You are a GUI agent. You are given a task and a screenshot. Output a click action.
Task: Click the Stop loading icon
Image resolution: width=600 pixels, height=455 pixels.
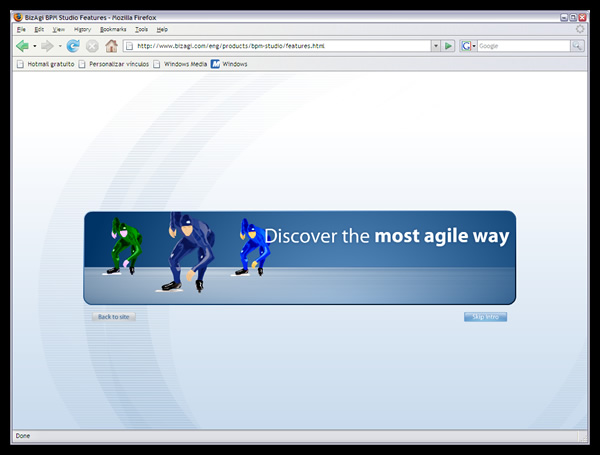92,46
